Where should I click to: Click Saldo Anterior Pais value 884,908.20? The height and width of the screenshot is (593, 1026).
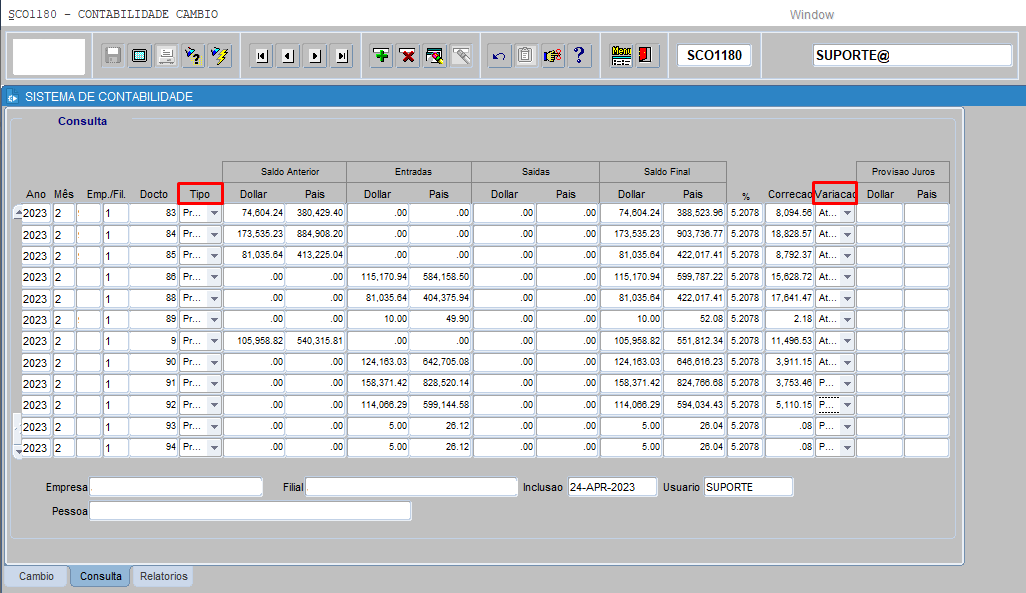315,234
